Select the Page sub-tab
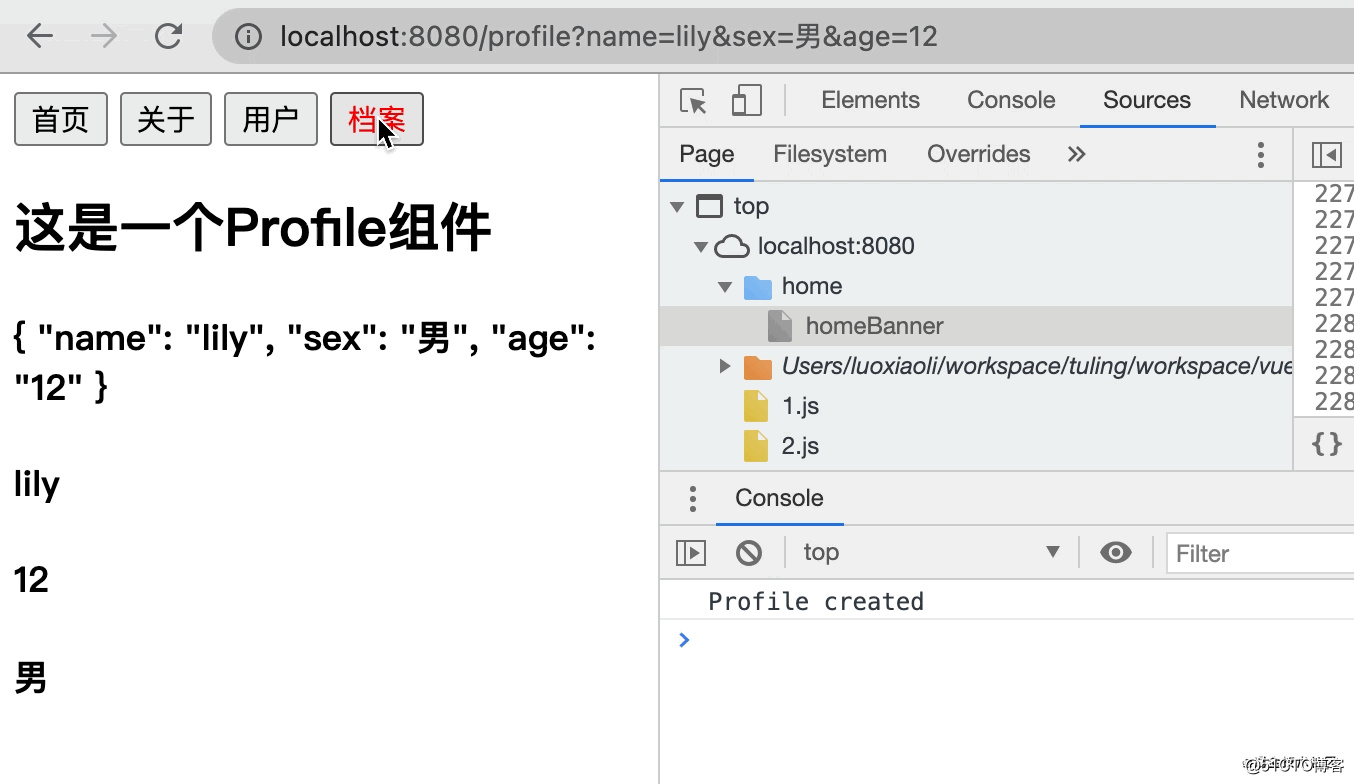 click(x=707, y=154)
